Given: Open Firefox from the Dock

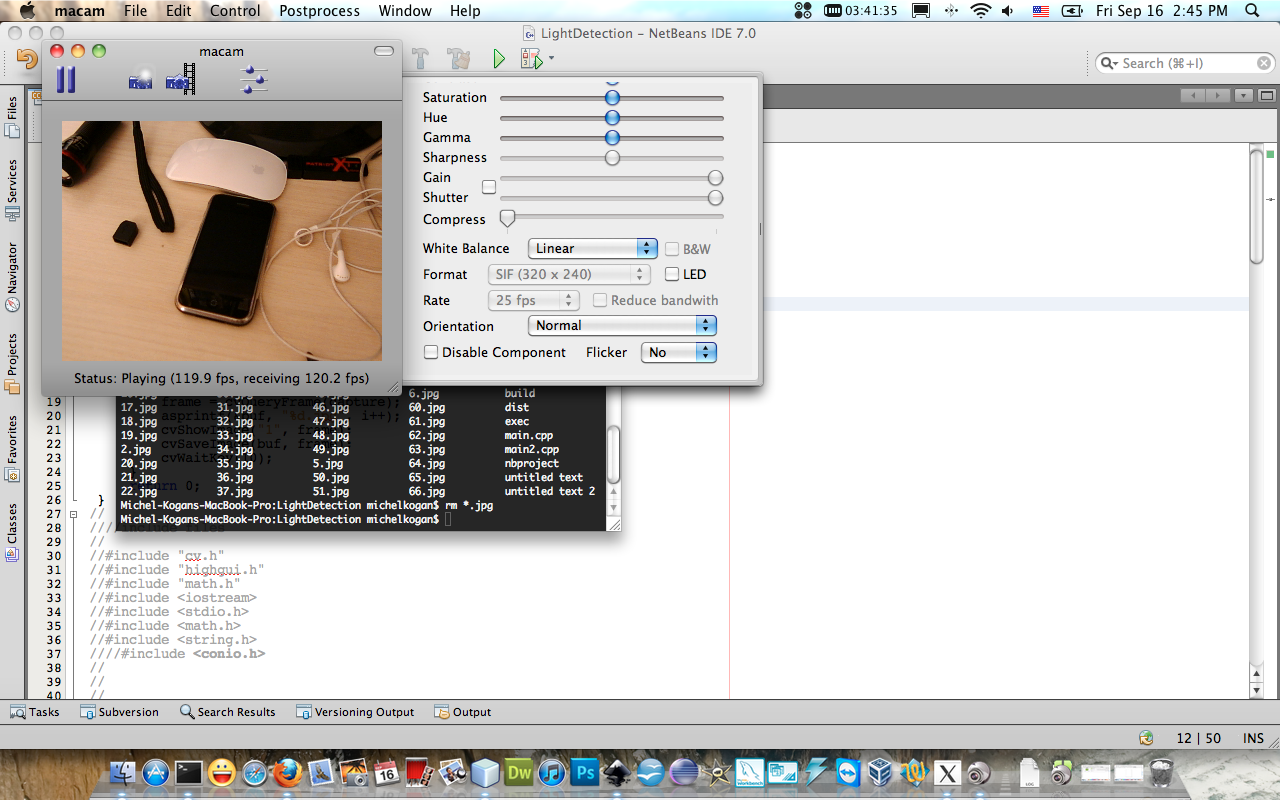Looking at the screenshot, I should pyautogui.click(x=287, y=771).
